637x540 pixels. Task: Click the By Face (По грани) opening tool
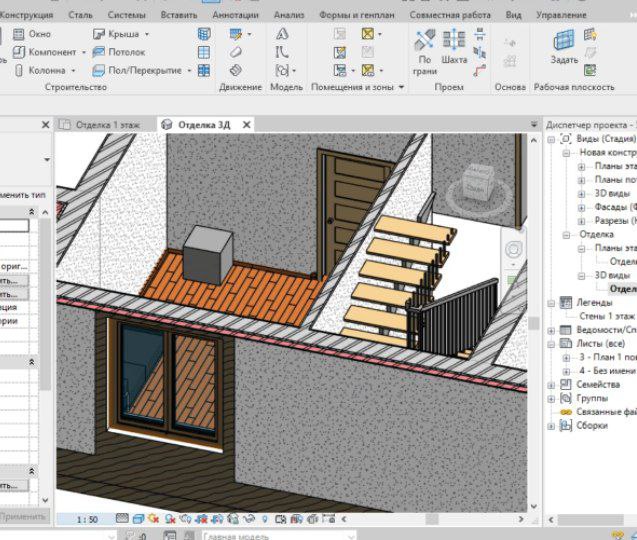pyautogui.click(x=424, y=47)
